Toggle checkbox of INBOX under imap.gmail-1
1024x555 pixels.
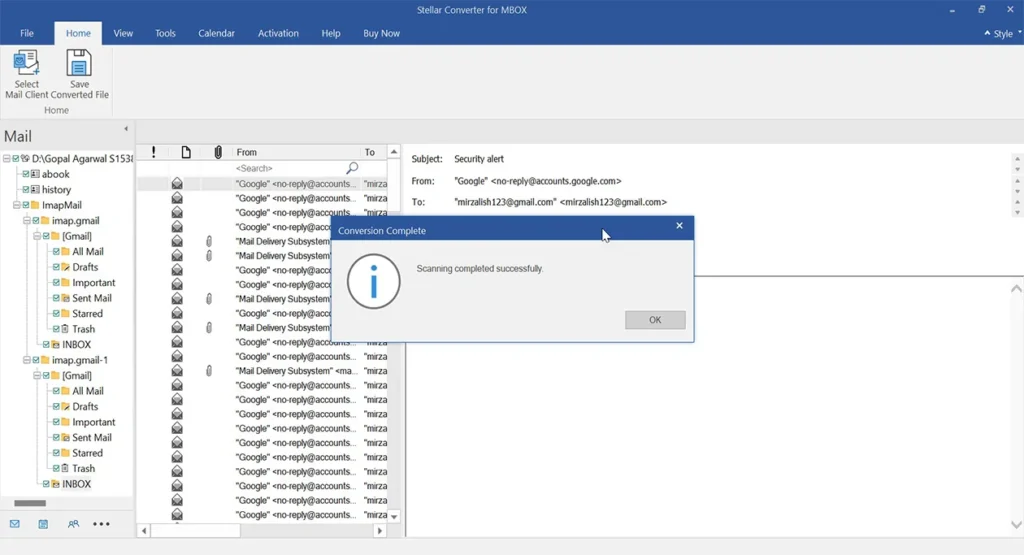pos(46,484)
